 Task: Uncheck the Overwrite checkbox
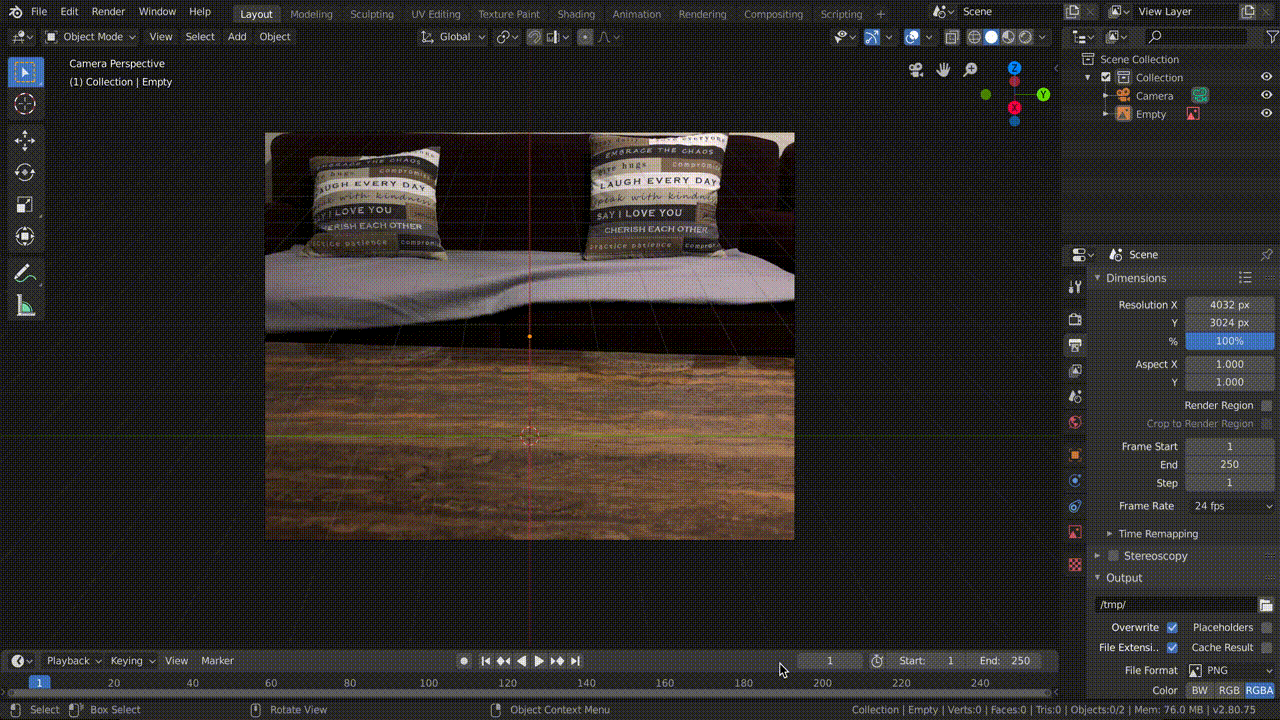click(x=1172, y=627)
